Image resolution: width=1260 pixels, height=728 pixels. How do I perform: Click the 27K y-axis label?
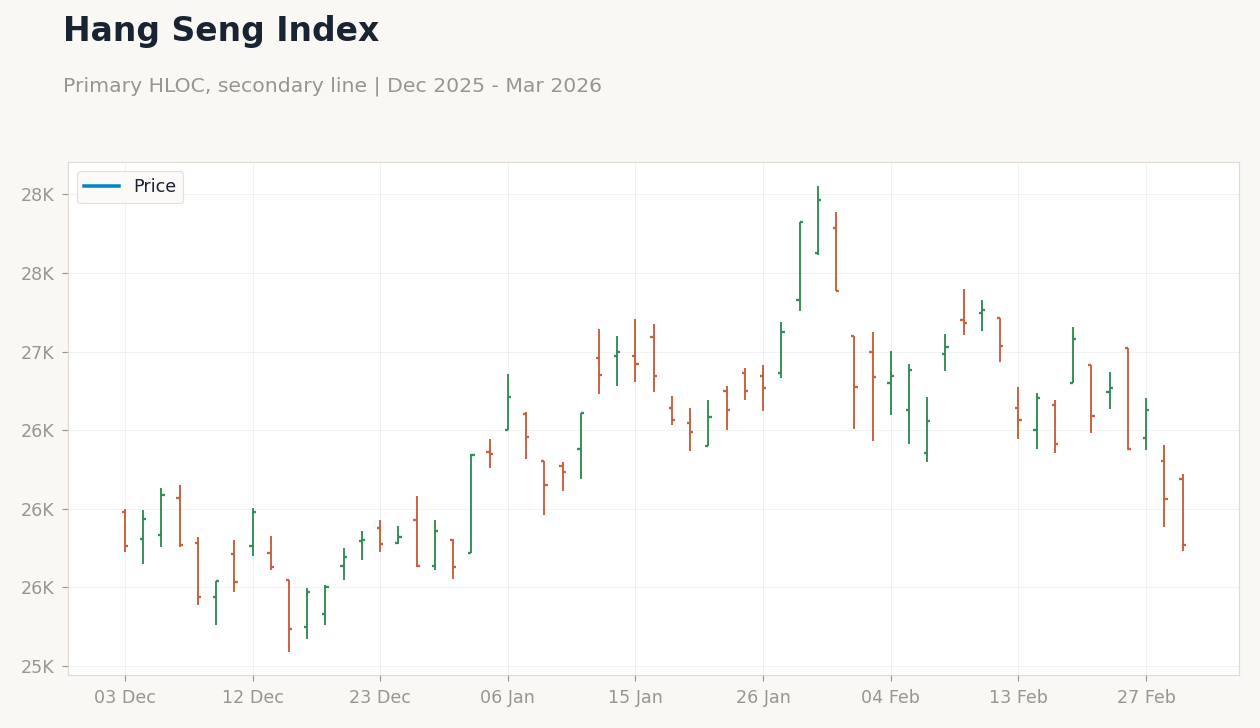tap(44, 352)
